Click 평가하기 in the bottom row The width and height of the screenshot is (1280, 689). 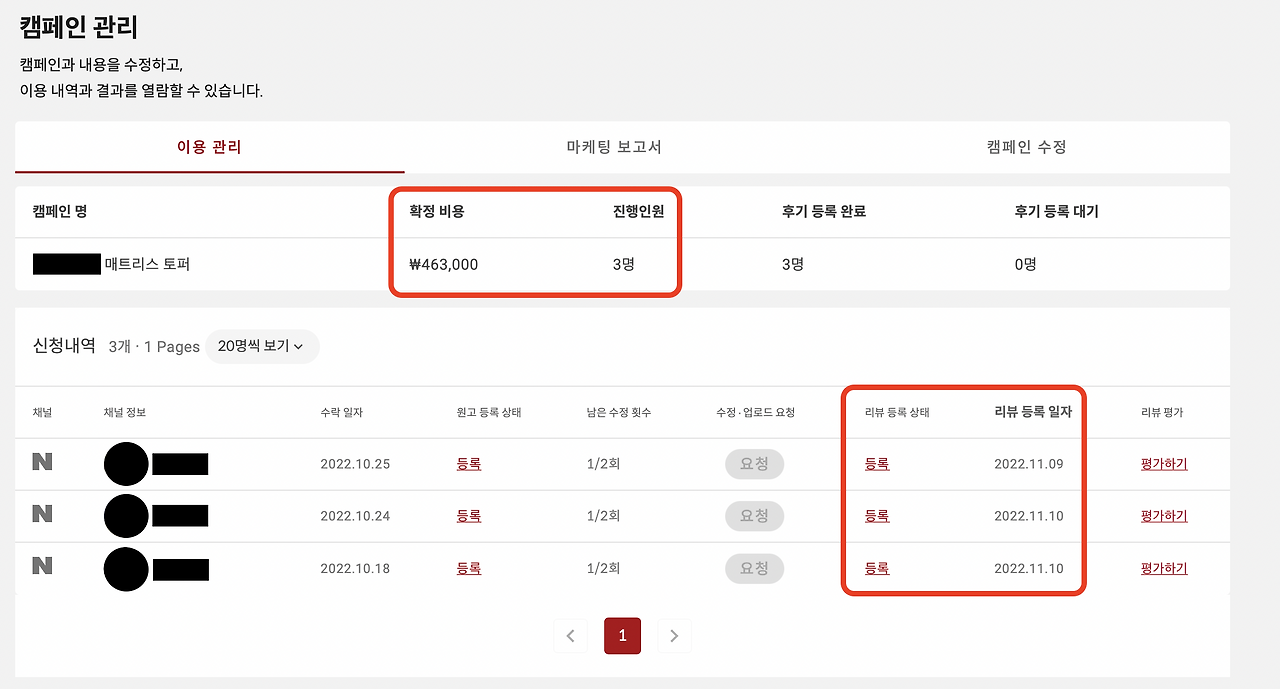[x=1163, y=568]
